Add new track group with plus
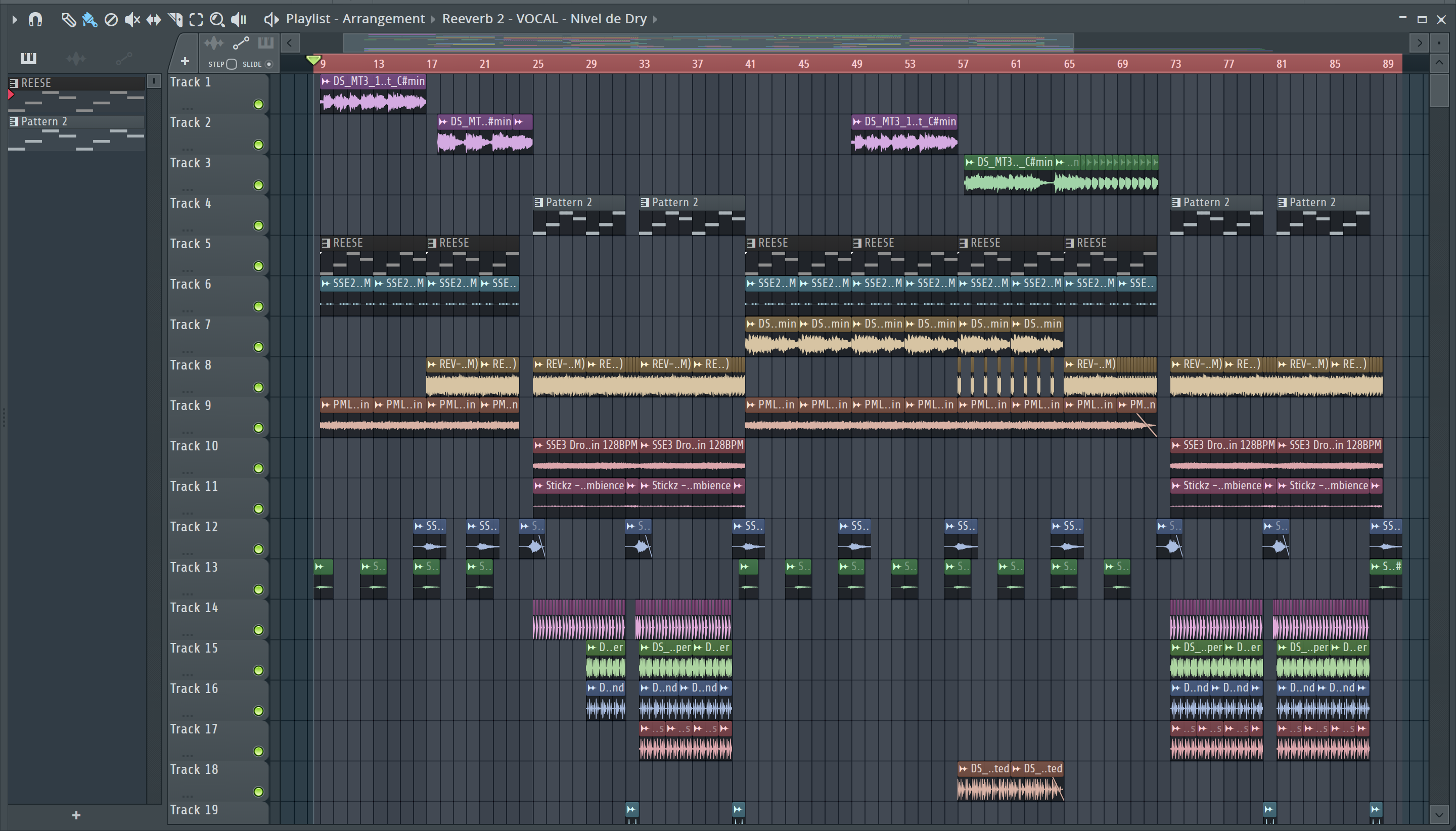1456x831 pixels. (185, 61)
